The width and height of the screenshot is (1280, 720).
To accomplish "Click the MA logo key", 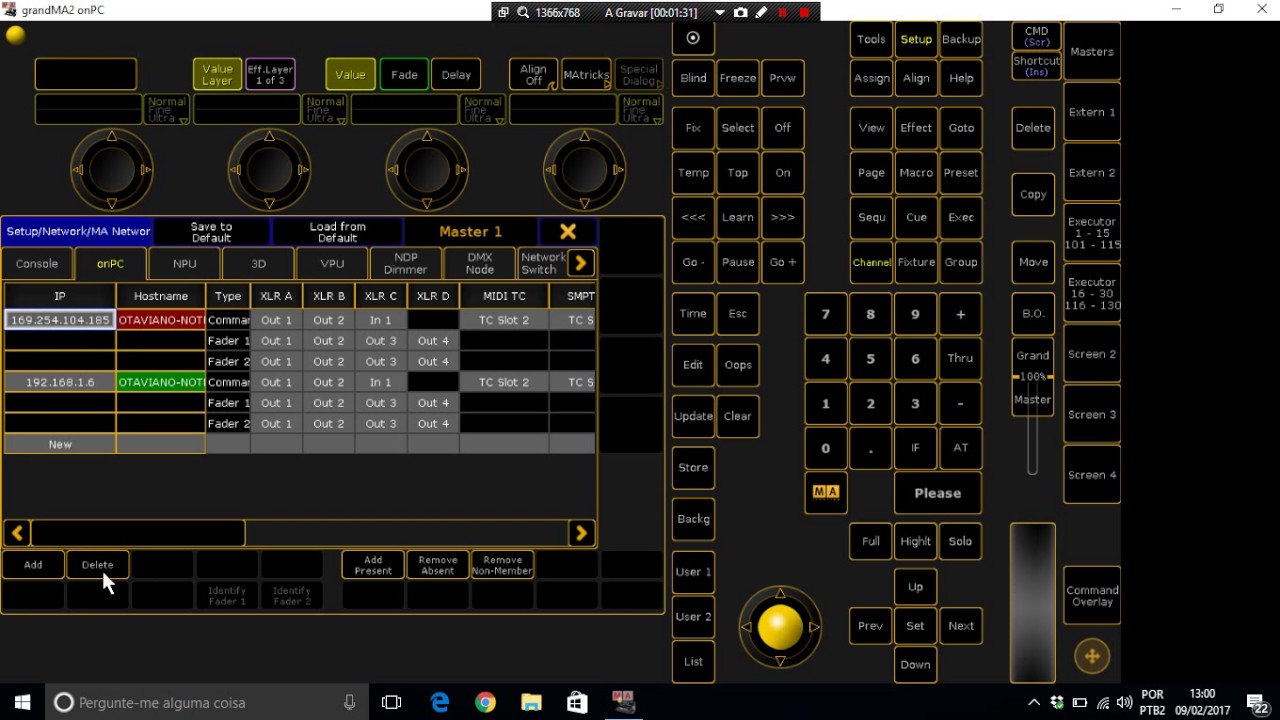I will coord(826,492).
